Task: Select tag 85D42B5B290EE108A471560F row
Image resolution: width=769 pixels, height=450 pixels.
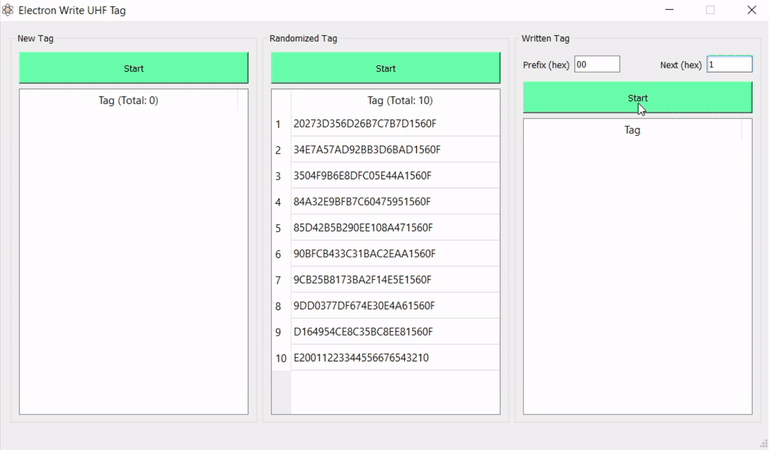Action: [x=362, y=228]
